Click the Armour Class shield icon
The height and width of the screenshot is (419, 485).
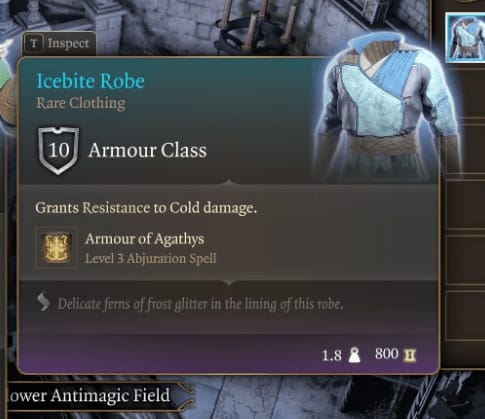click(x=59, y=151)
